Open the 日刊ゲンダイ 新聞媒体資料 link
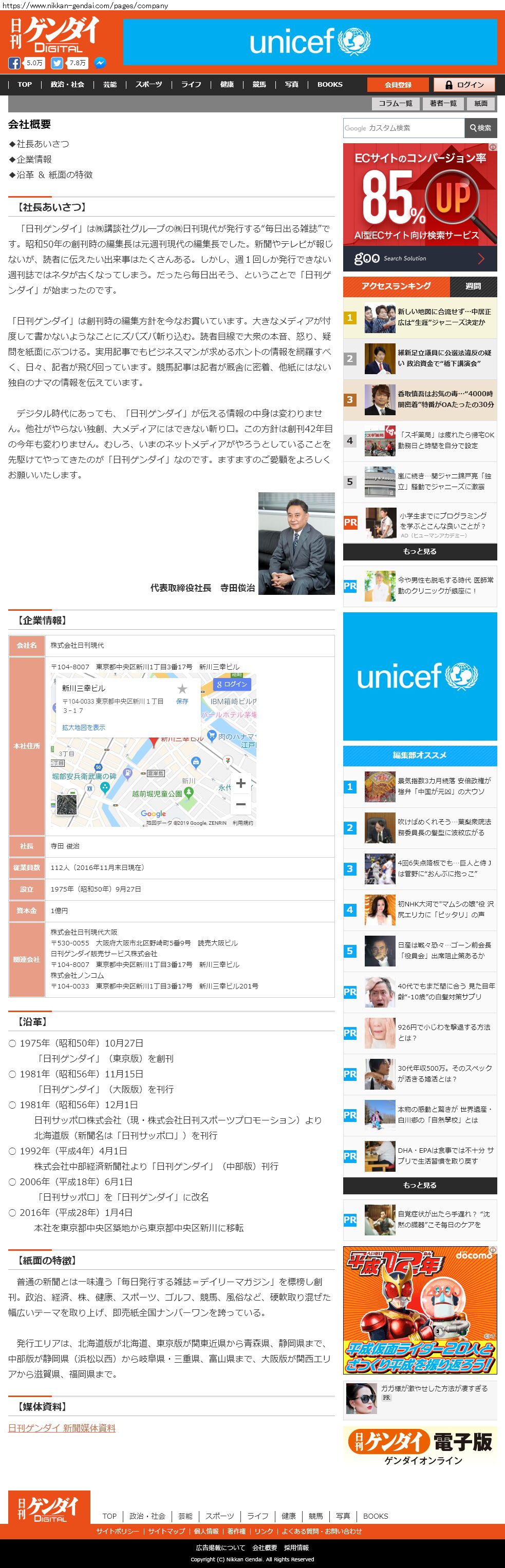505x1568 pixels. click(x=62, y=1428)
